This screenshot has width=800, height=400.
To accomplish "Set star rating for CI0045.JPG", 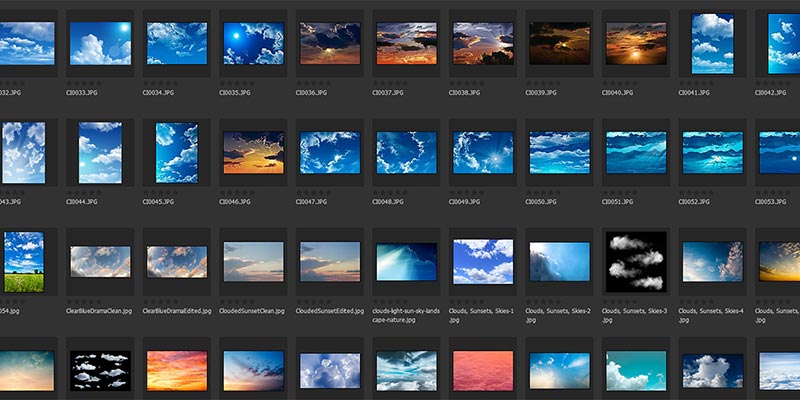I will pos(161,193).
